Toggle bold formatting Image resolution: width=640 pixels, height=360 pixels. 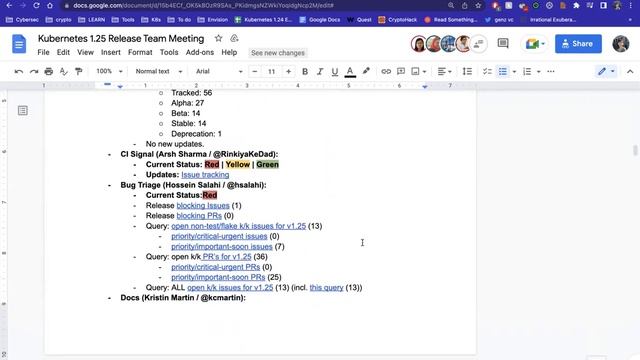pos(305,71)
